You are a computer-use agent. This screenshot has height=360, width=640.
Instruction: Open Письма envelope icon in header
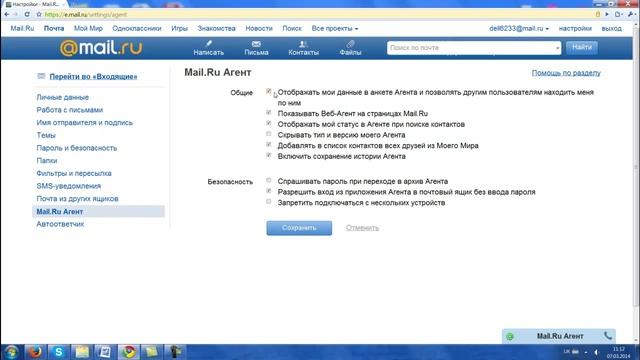(x=256, y=44)
